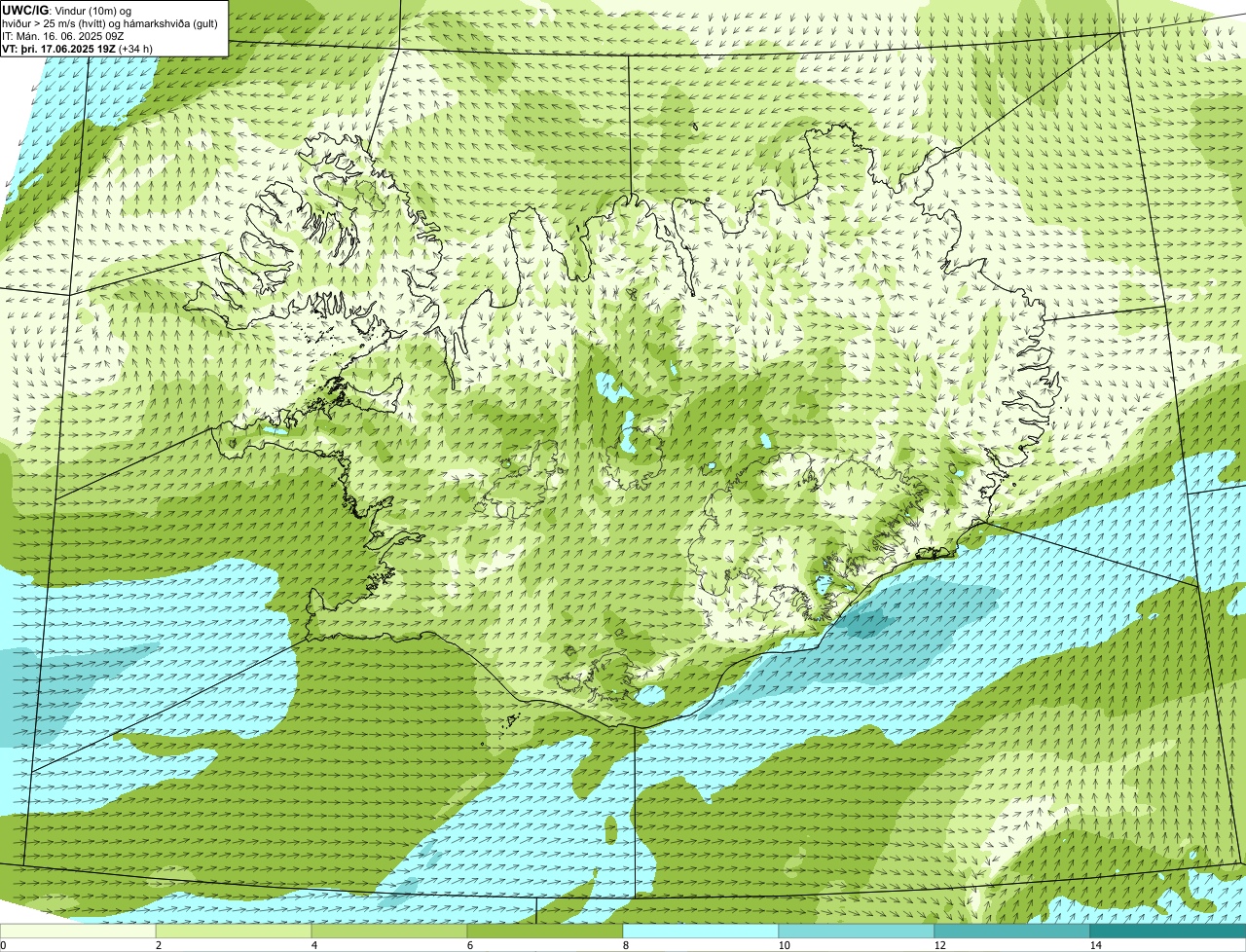
Task: Click the legend scale label "6"
Action: (469, 945)
